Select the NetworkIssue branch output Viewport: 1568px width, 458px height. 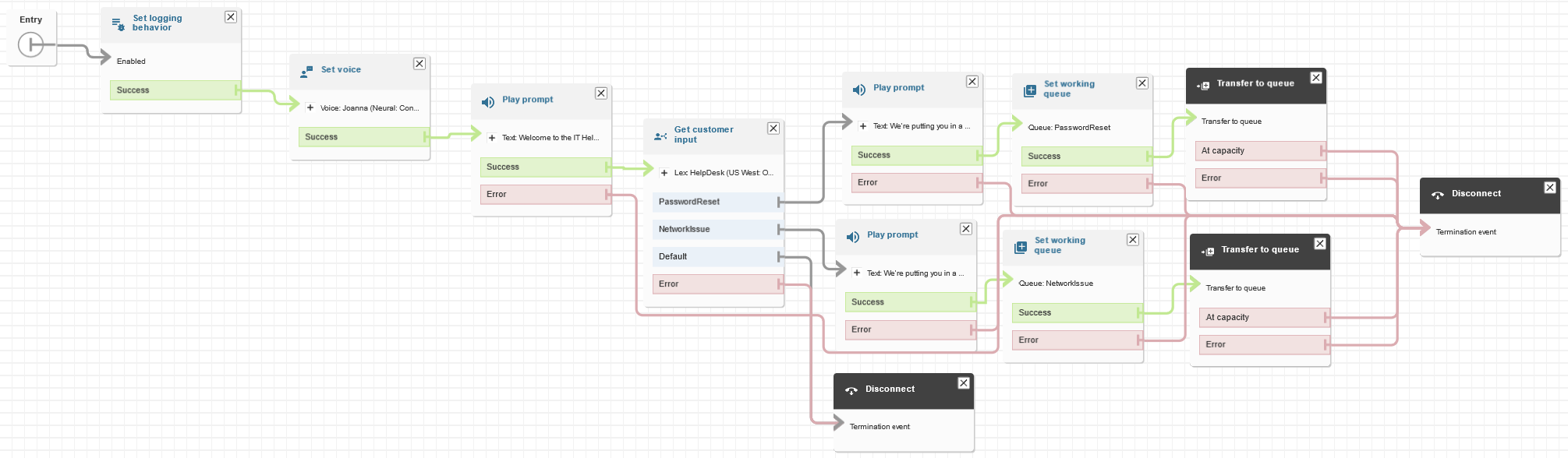[x=716, y=229]
